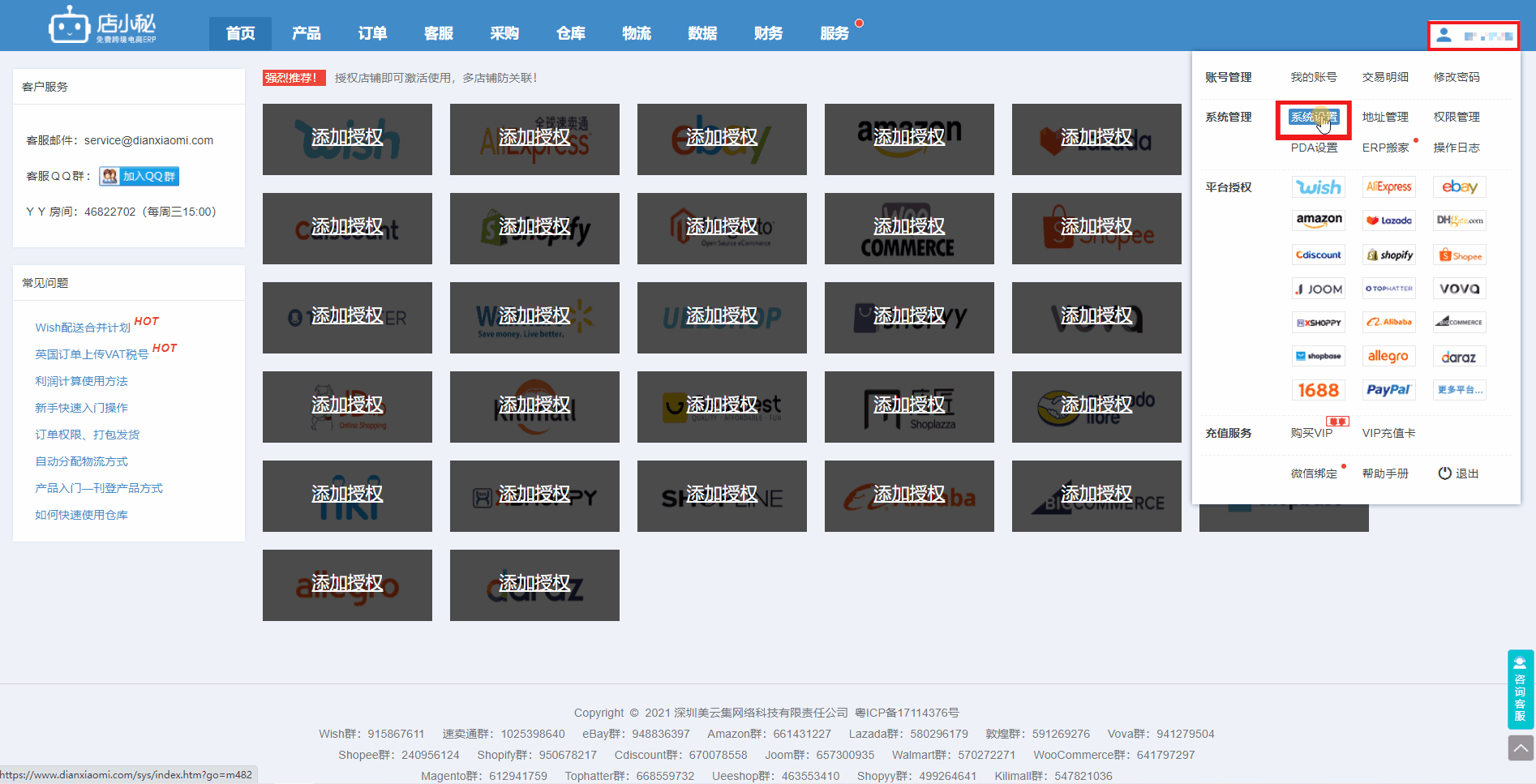1536x784 pixels.
Task: Add authorization on the Walmart tile
Action: tap(534, 315)
